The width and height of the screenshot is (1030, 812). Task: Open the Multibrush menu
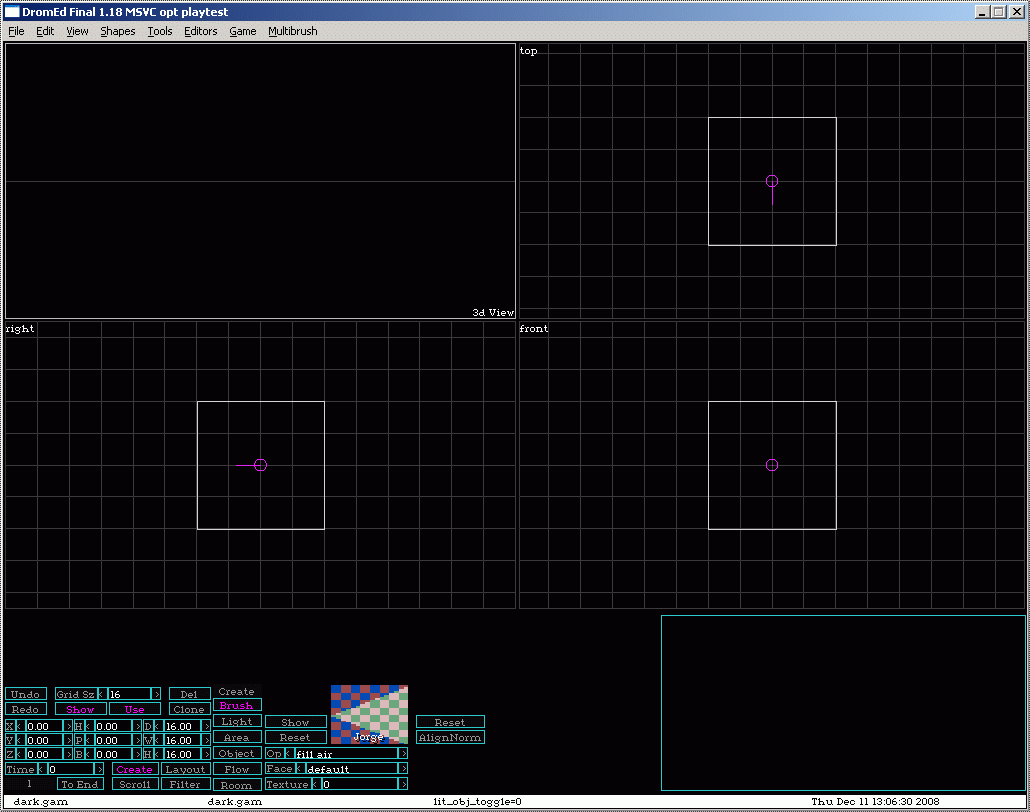click(x=292, y=31)
